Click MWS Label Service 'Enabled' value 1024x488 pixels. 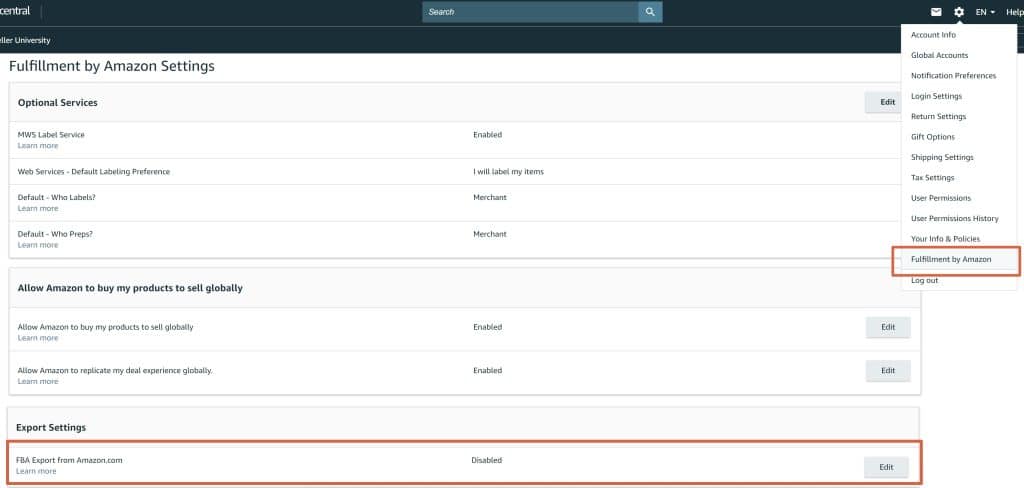point(488,135)
